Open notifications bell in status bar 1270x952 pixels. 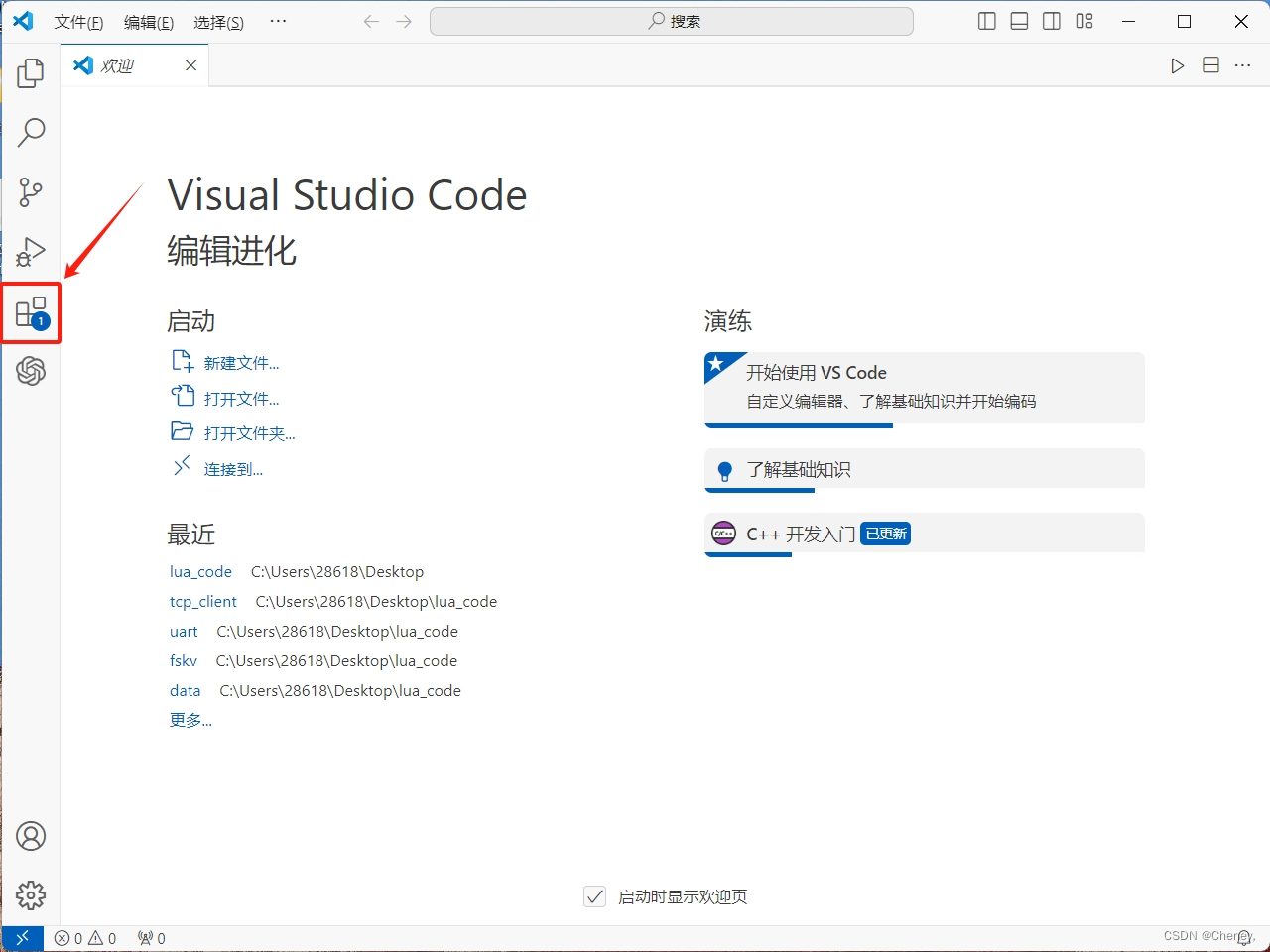point(1244,938)
